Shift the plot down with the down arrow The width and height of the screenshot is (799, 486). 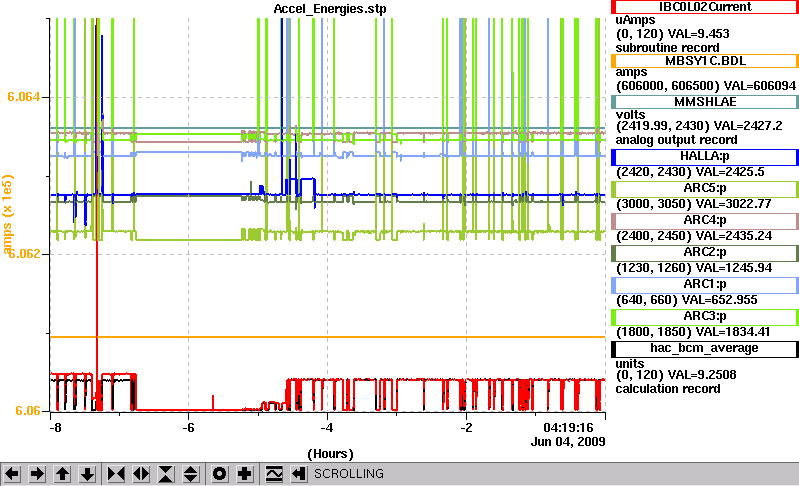pyautogui.click(x=87, y=474)
